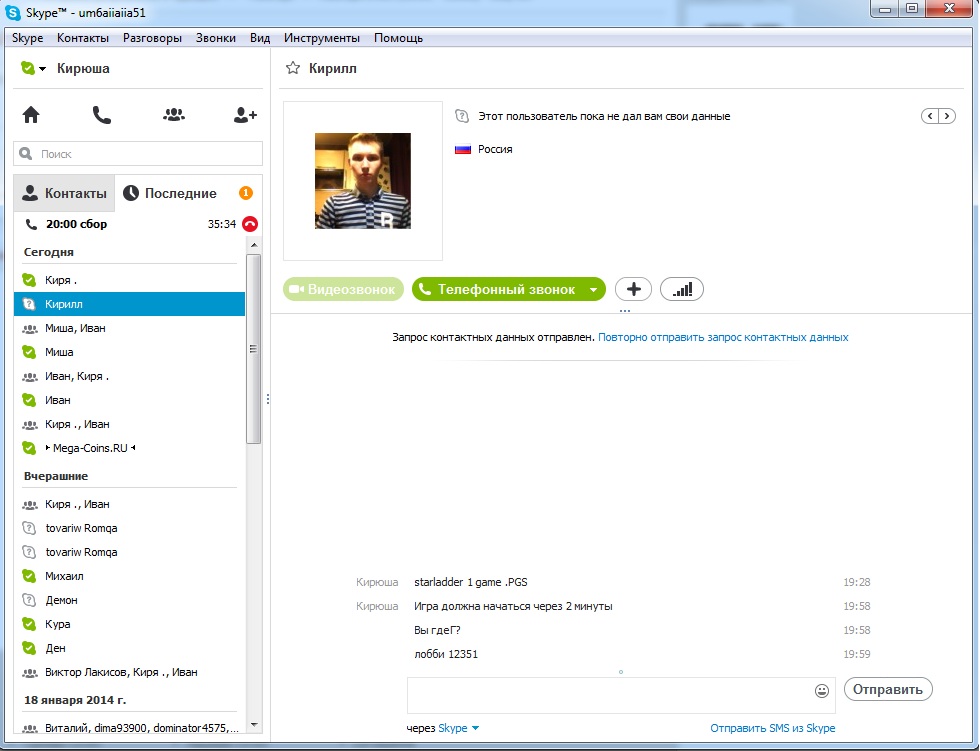Click the contact status question icon in profile
This screenshot has height=751, width=980.
click(462, 116)
